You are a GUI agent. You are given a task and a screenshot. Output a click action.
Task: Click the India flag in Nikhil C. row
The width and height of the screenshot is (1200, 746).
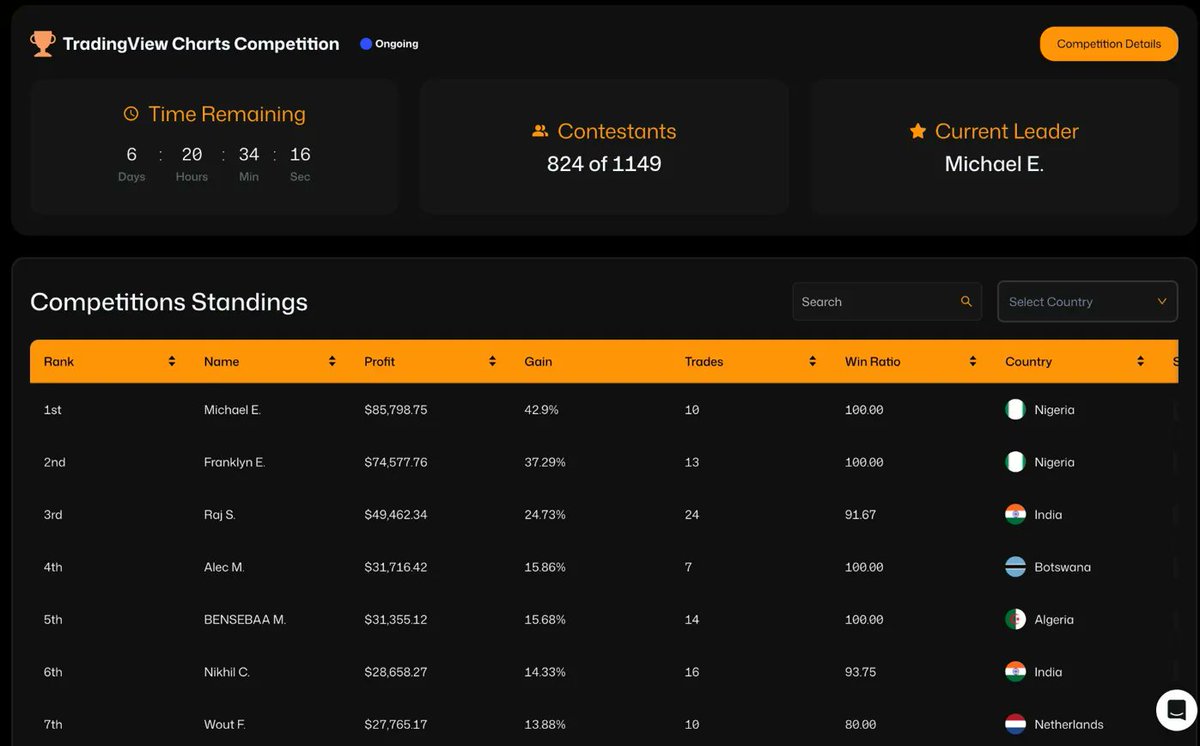(1015, 672)
